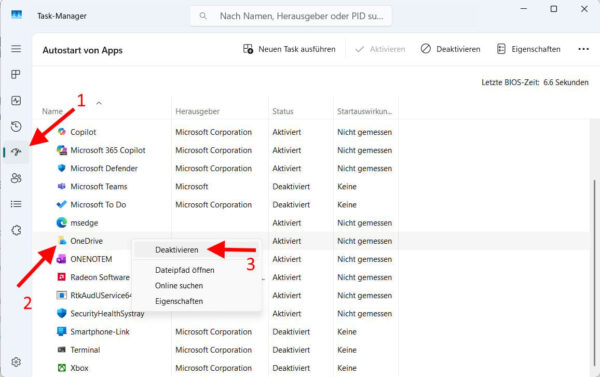Open the Performance page icon
Screen dimensions: 600x377
[x=16, y=101]
